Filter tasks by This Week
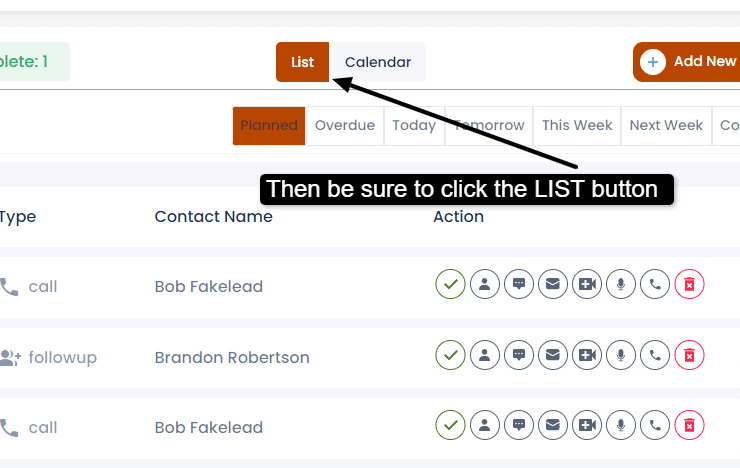 point(577,126)
